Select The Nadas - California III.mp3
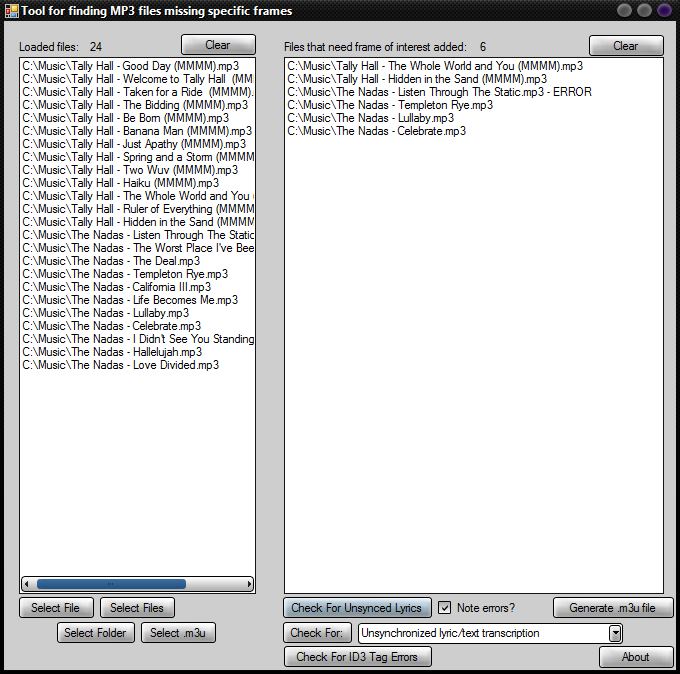The image size is (680, 674). tap(116, 287)
